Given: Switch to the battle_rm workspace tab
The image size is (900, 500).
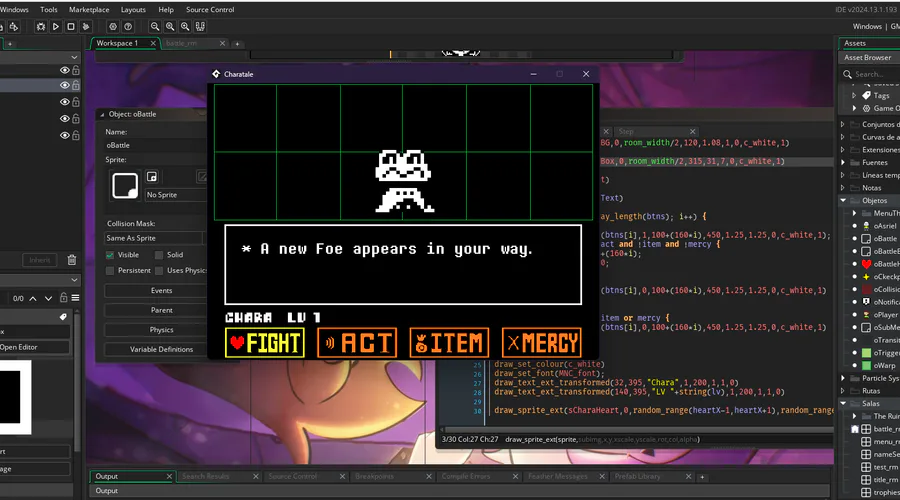Looking at the screenshot, I should 181,44.
